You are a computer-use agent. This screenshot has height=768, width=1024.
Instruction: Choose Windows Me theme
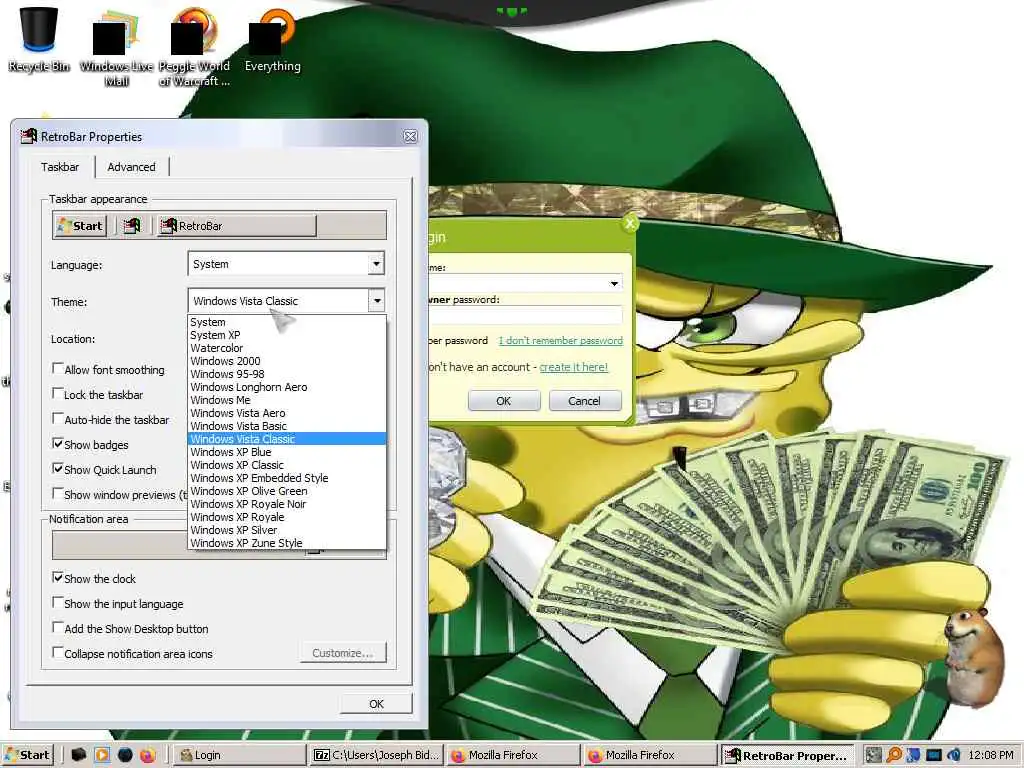pyautogui.click(x=287, y=400)
